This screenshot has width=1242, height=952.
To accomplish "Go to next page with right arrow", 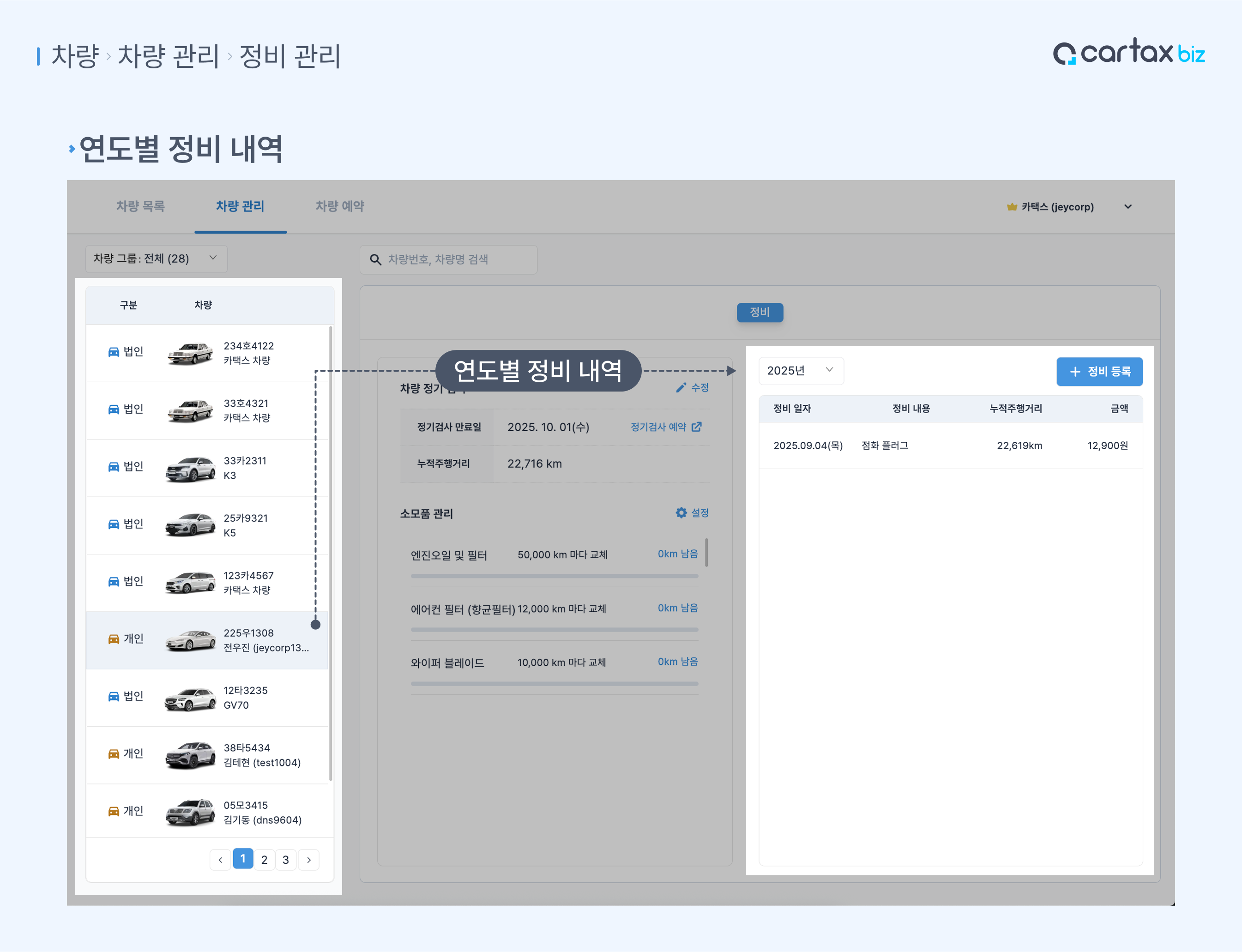I will click(308, 860).
